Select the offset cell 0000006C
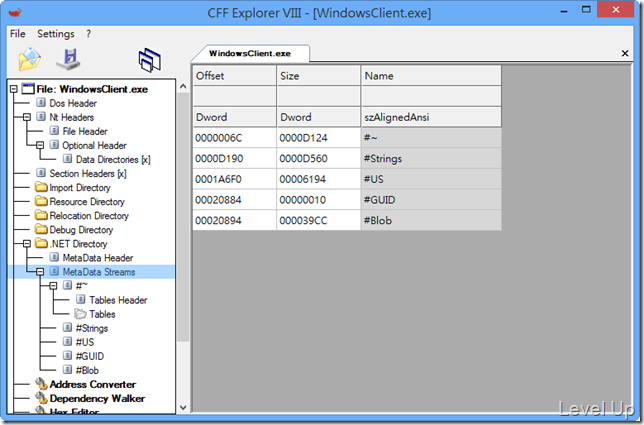Image resolution: width=644 pixels, height=425 pixels. [235, 138]
